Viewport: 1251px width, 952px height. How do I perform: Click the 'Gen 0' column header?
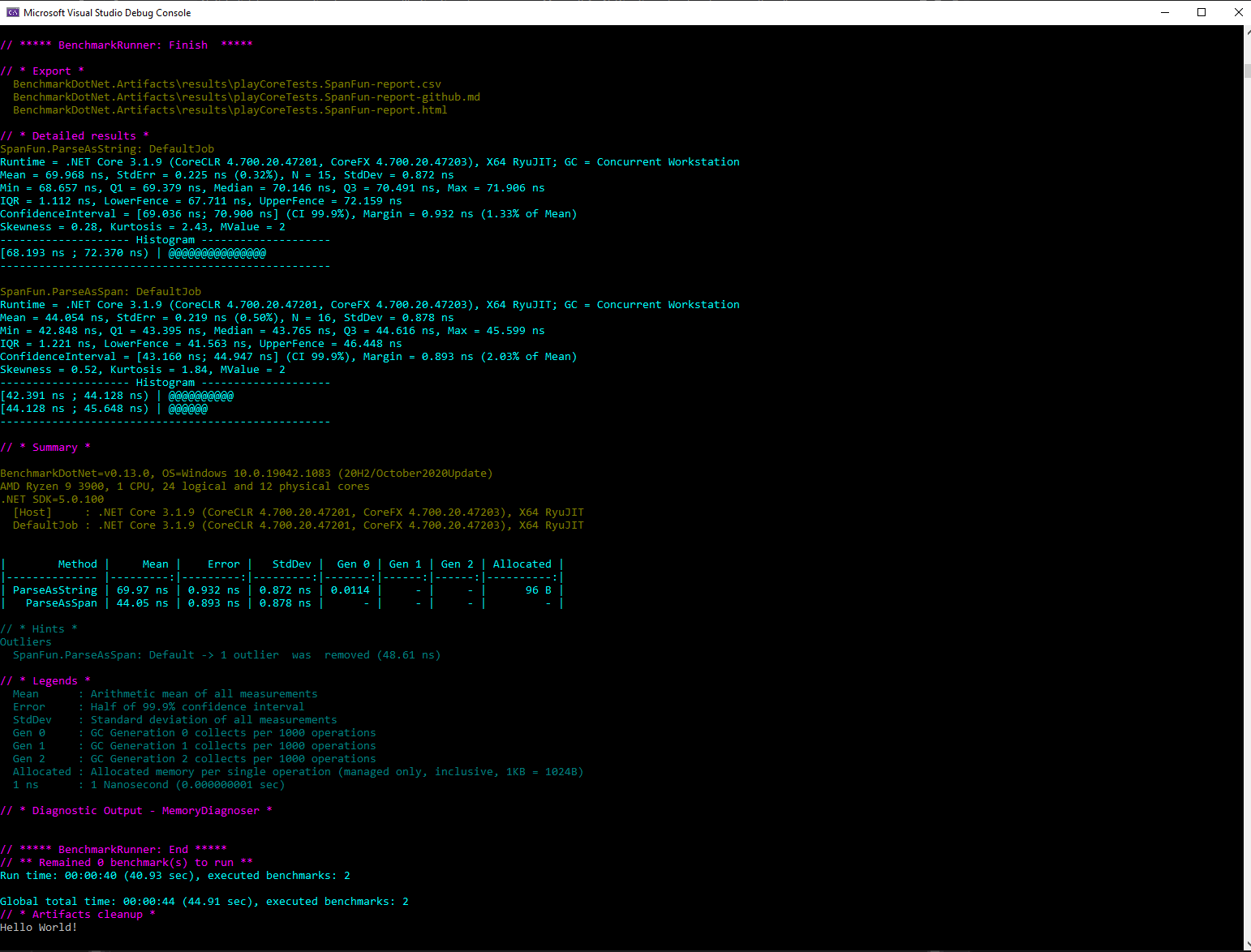click(354, 564)
